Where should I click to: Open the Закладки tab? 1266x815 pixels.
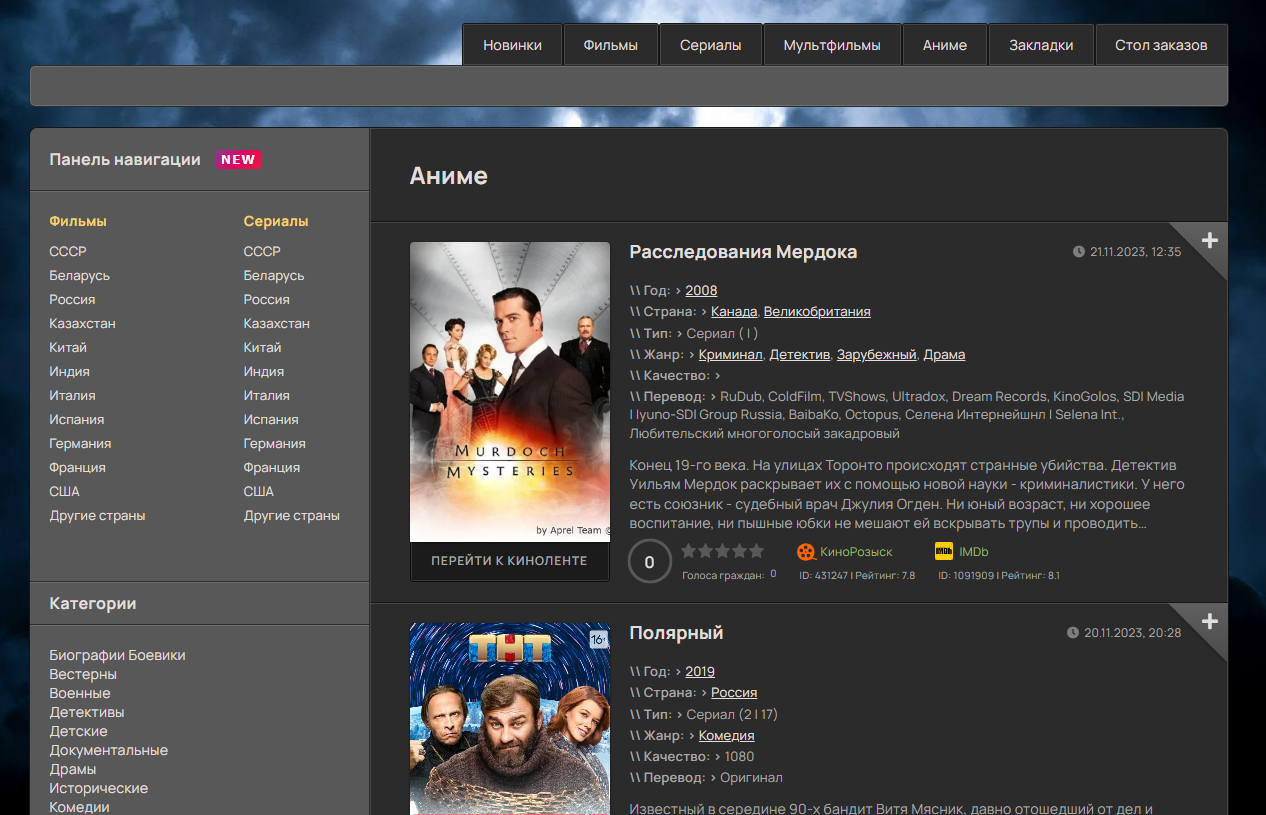[1041, 45]
